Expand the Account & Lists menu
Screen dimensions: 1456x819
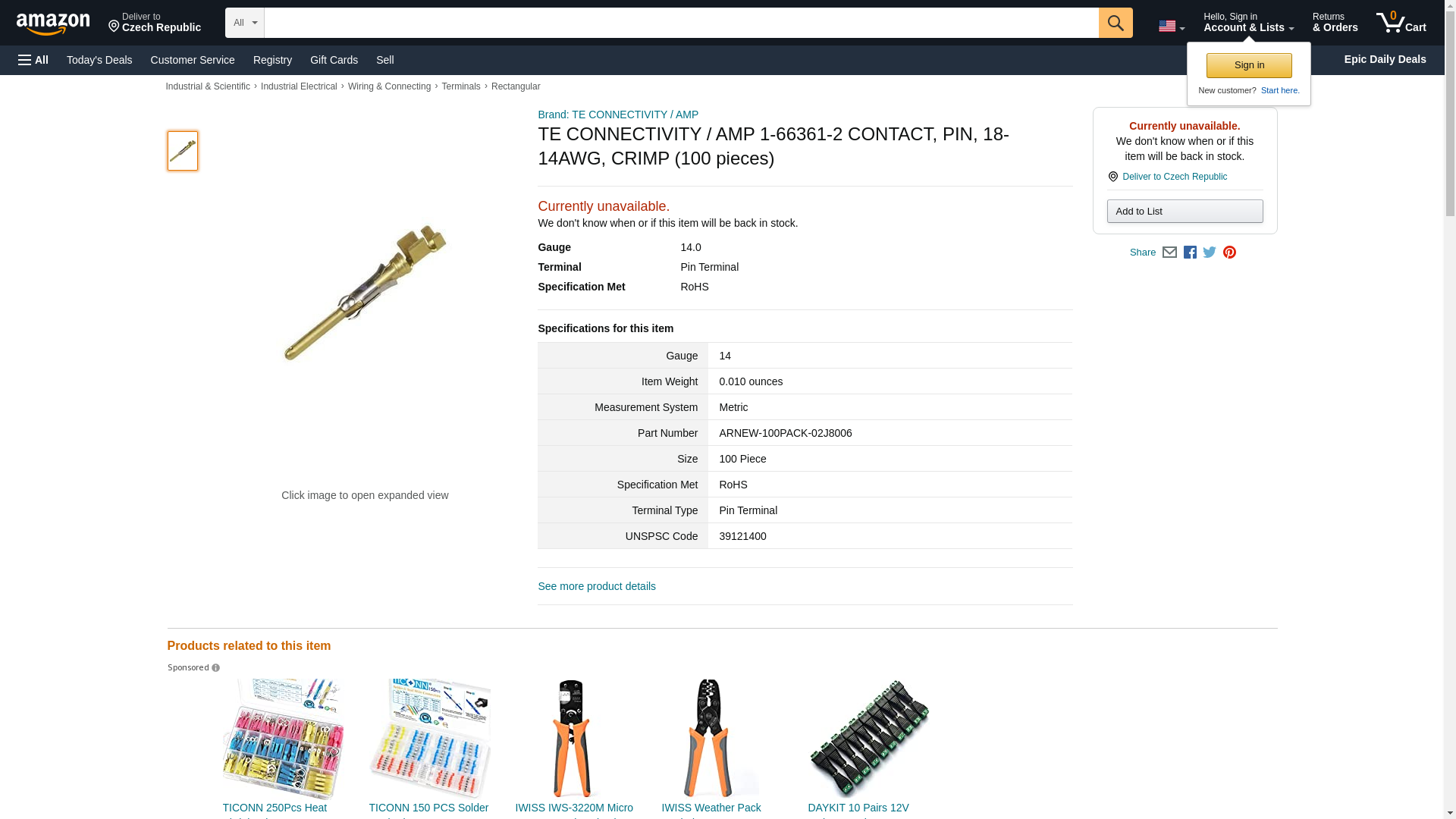pyautogui.click(x=1248, y=23)
